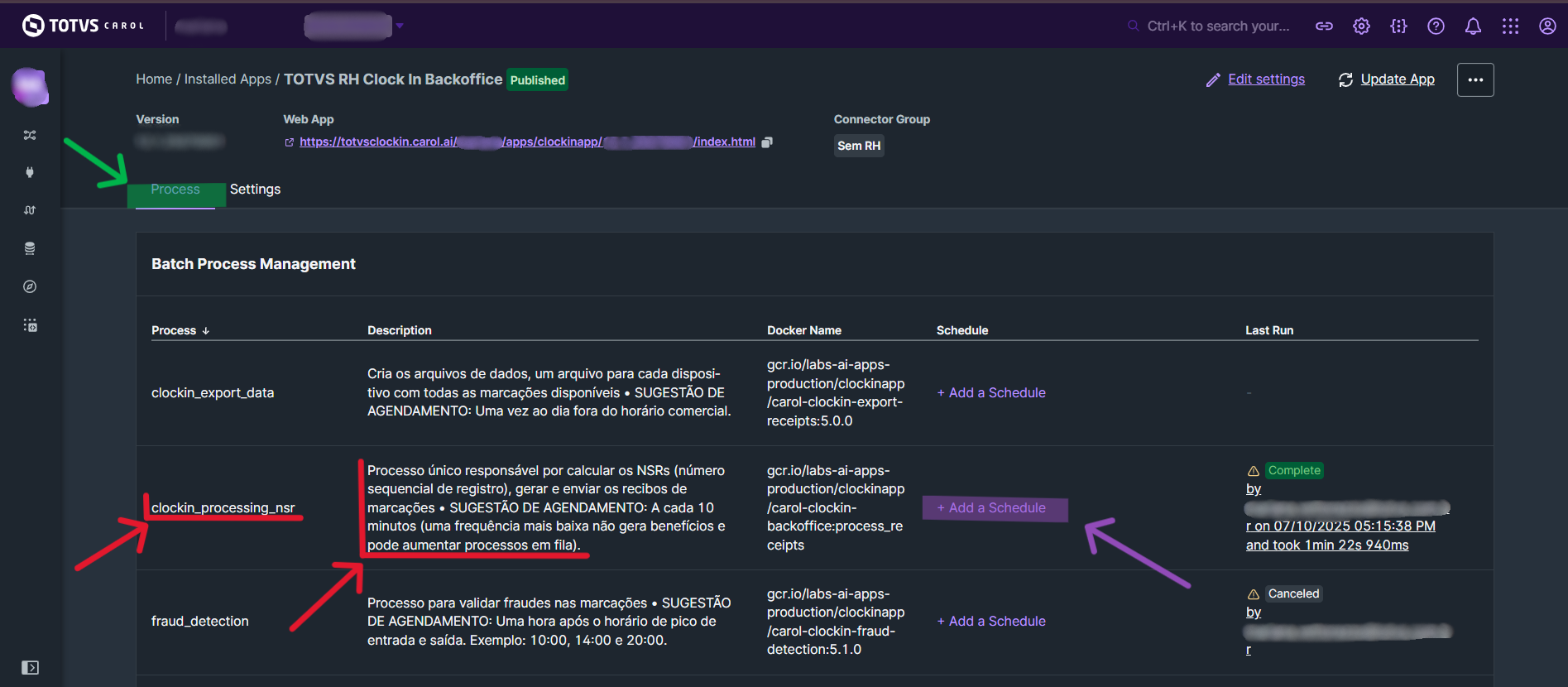Click the TOTVS Carol logo
Screen dimensions: 1568x687
pos(83,26)
